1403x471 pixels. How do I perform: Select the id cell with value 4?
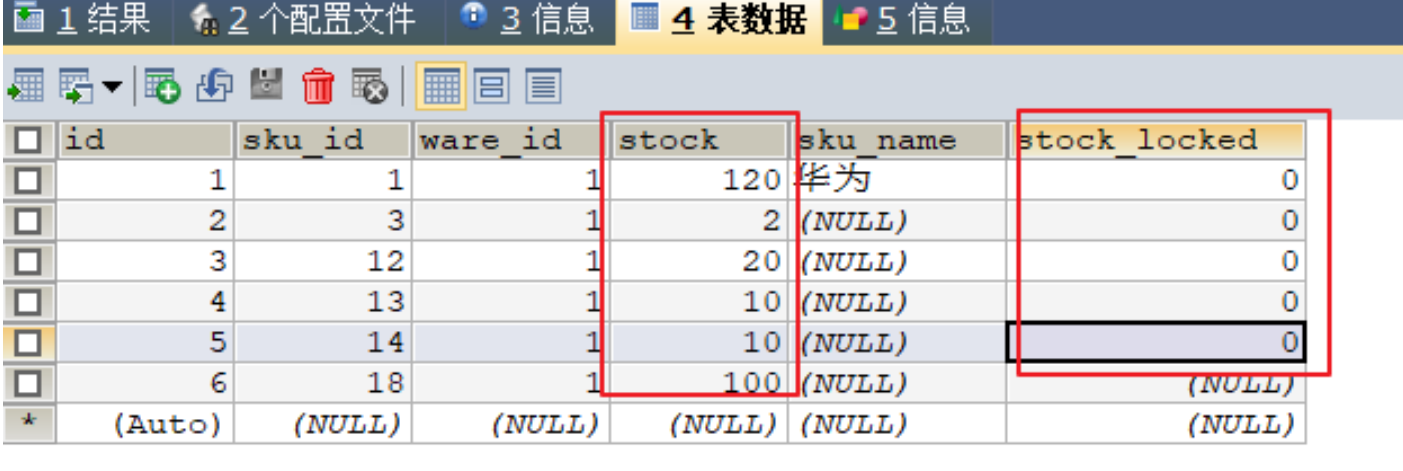click(144, 303)
